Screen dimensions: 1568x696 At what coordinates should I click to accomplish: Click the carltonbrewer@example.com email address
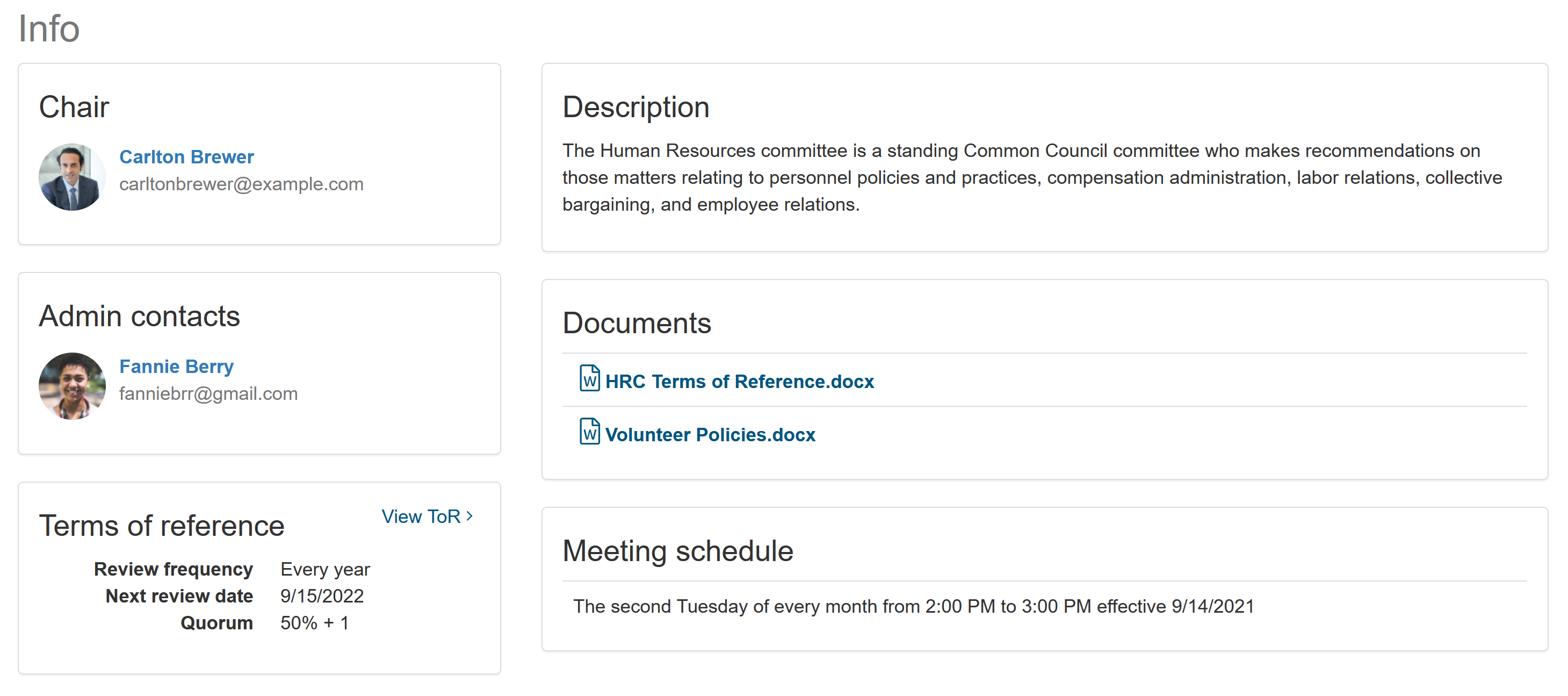pyautogui.click(x=241, y=184)
